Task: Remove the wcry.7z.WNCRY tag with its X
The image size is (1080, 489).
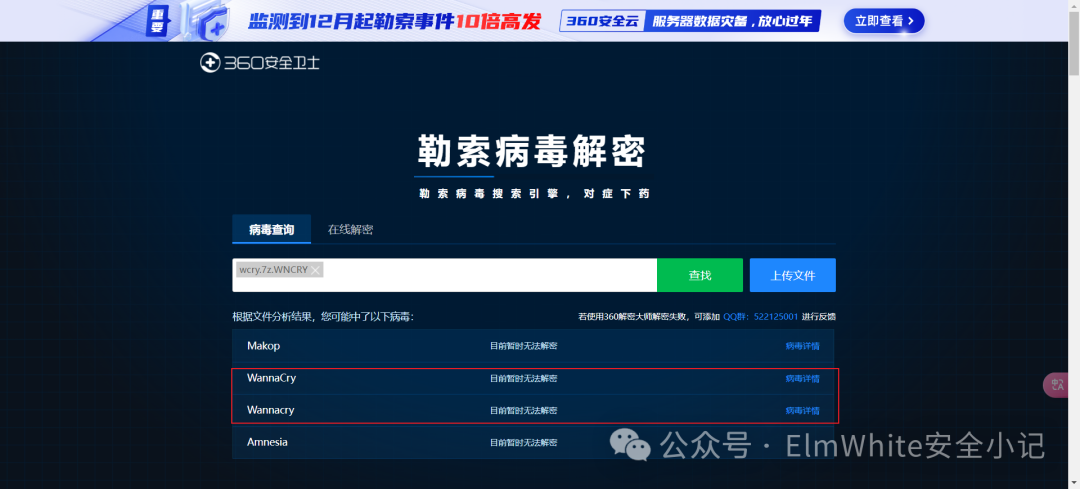Action: click(315, 270)
